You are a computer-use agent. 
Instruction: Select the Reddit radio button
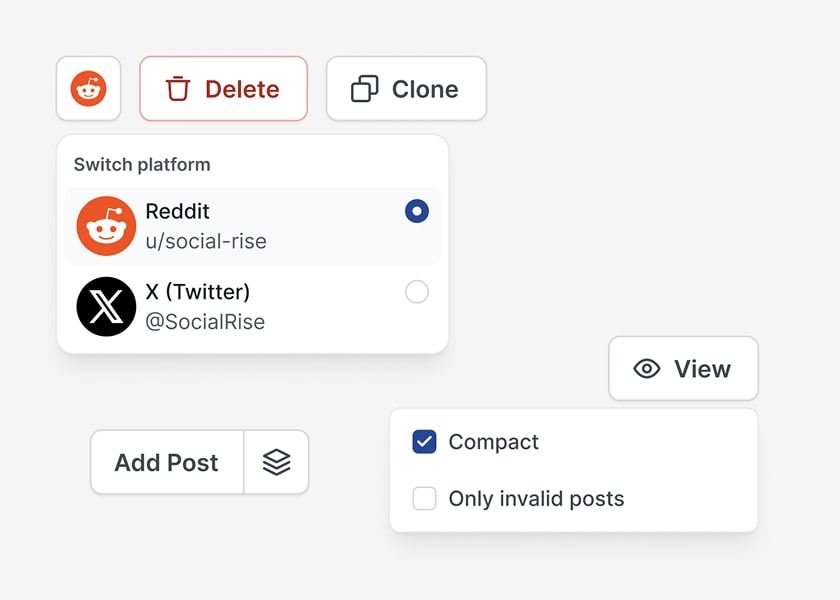[417, 211]
